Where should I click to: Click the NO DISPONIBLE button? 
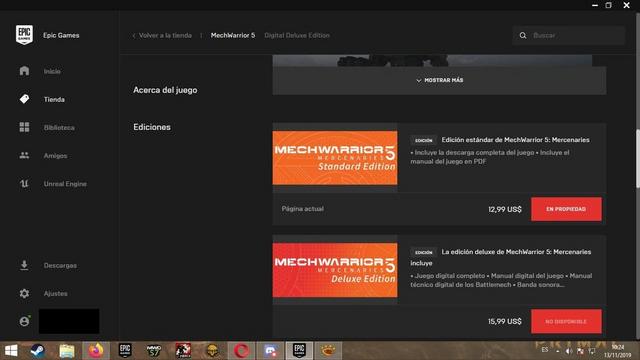point(566,321)
